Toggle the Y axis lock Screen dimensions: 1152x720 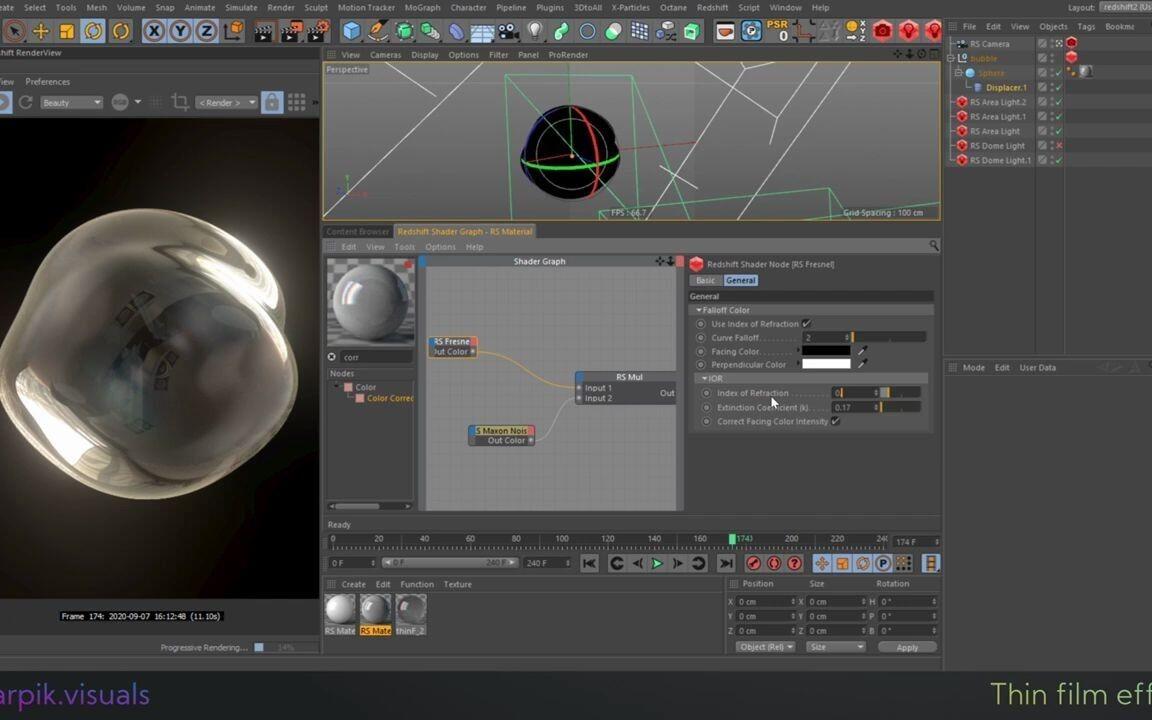coord(180,32)
